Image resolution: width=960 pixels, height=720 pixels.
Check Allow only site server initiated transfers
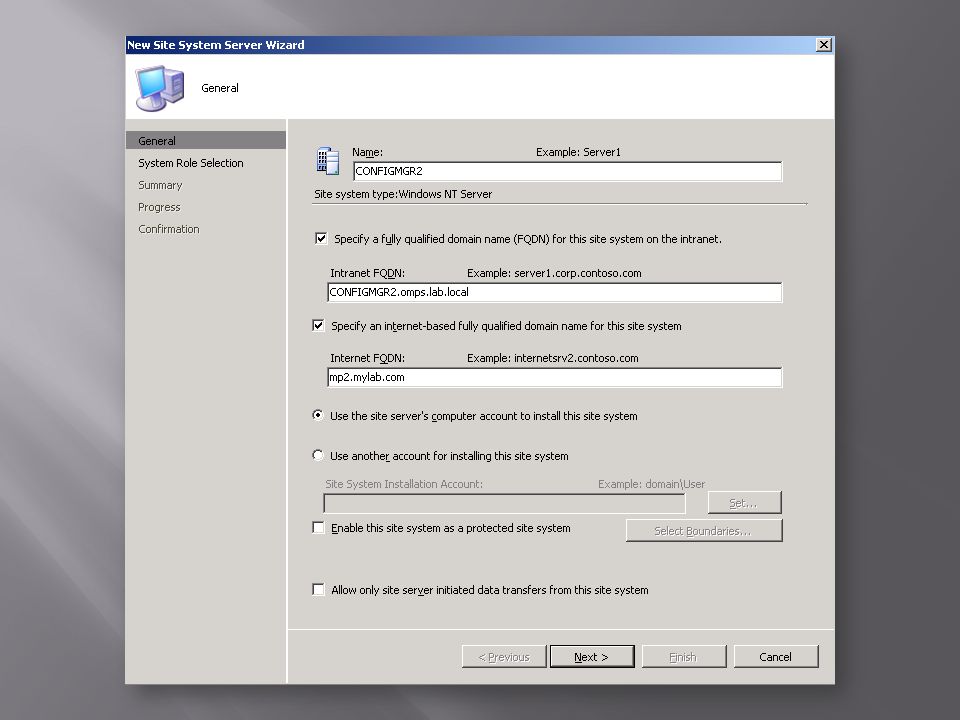(318, 589)
